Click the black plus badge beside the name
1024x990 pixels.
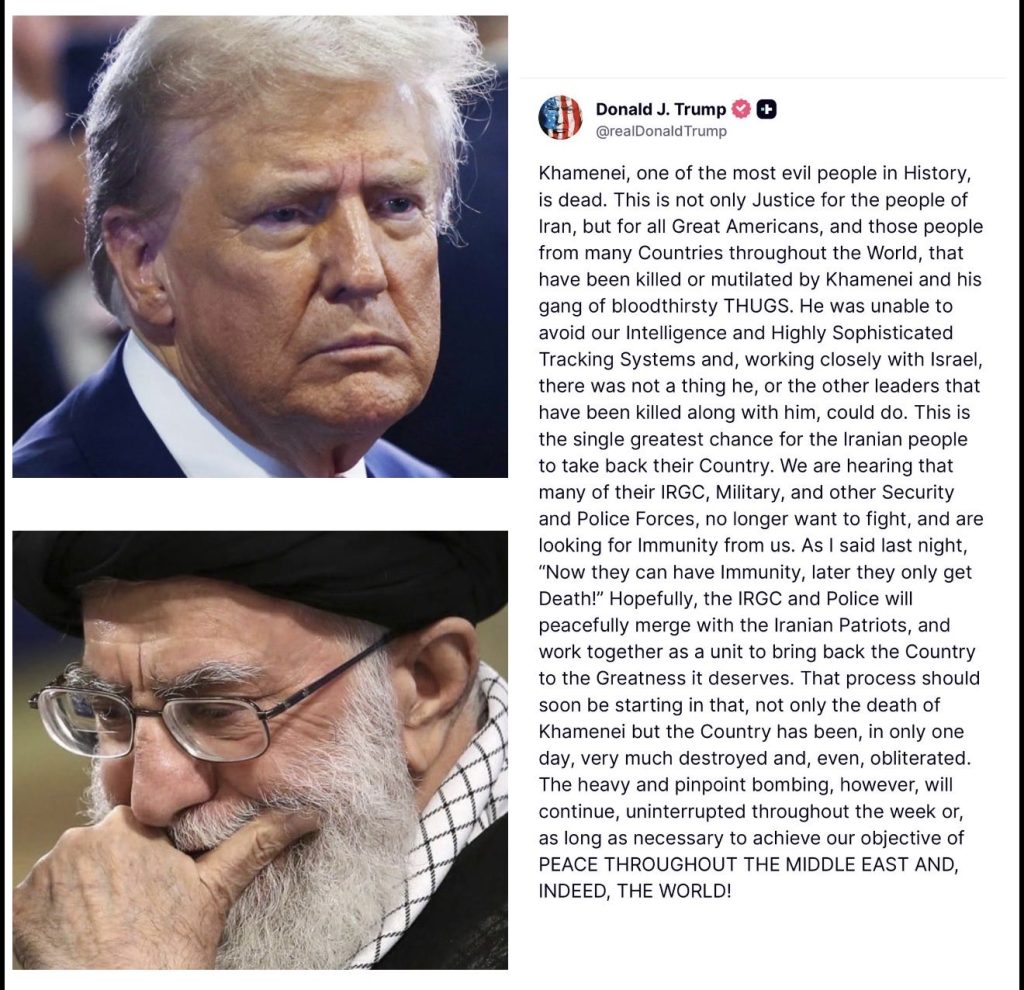click(x=766, y=109)
